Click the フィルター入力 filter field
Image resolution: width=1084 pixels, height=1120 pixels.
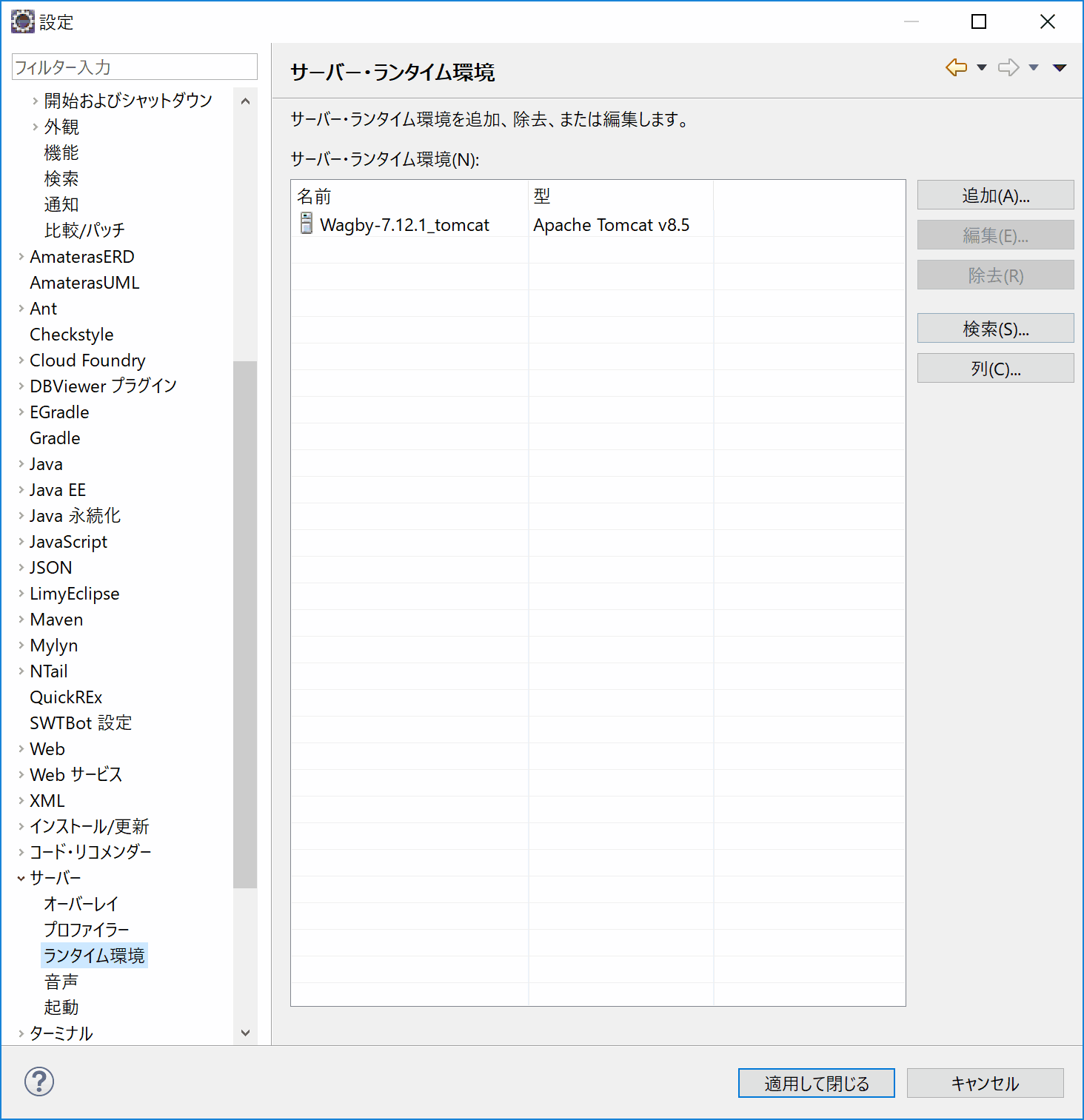[x=135, y=67]
